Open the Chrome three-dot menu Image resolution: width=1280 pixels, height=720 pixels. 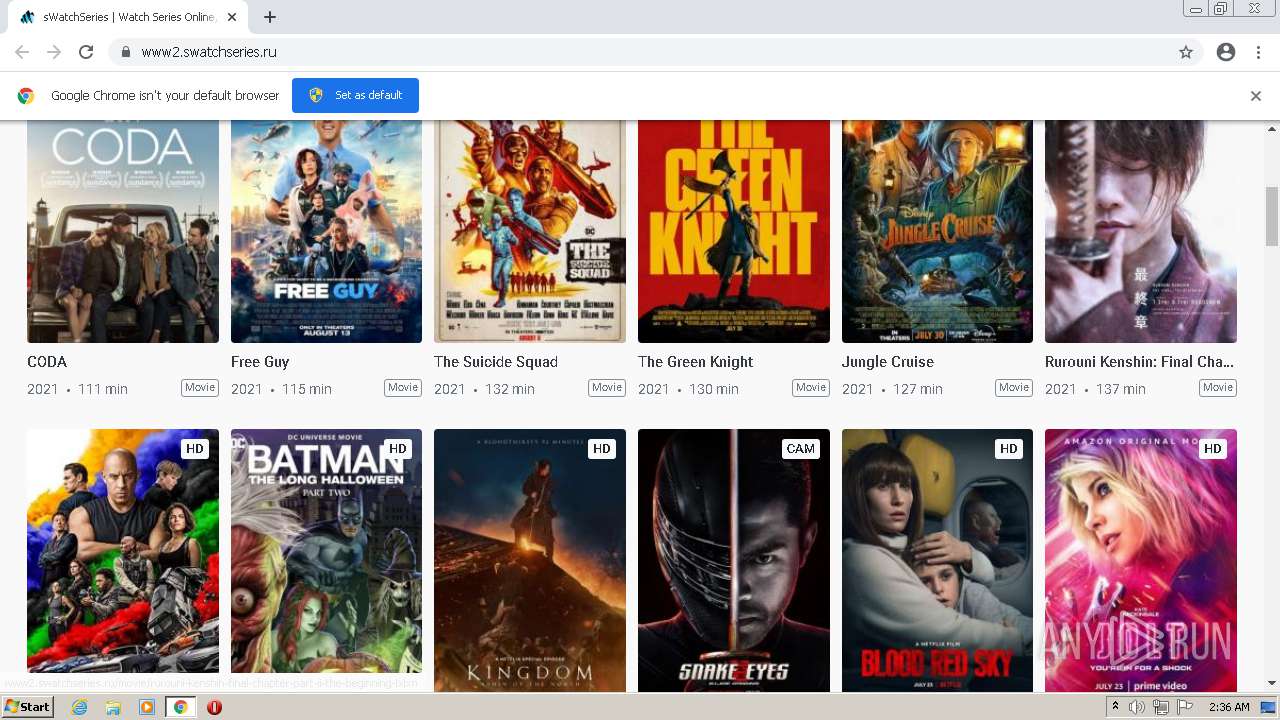[1258, 52]
